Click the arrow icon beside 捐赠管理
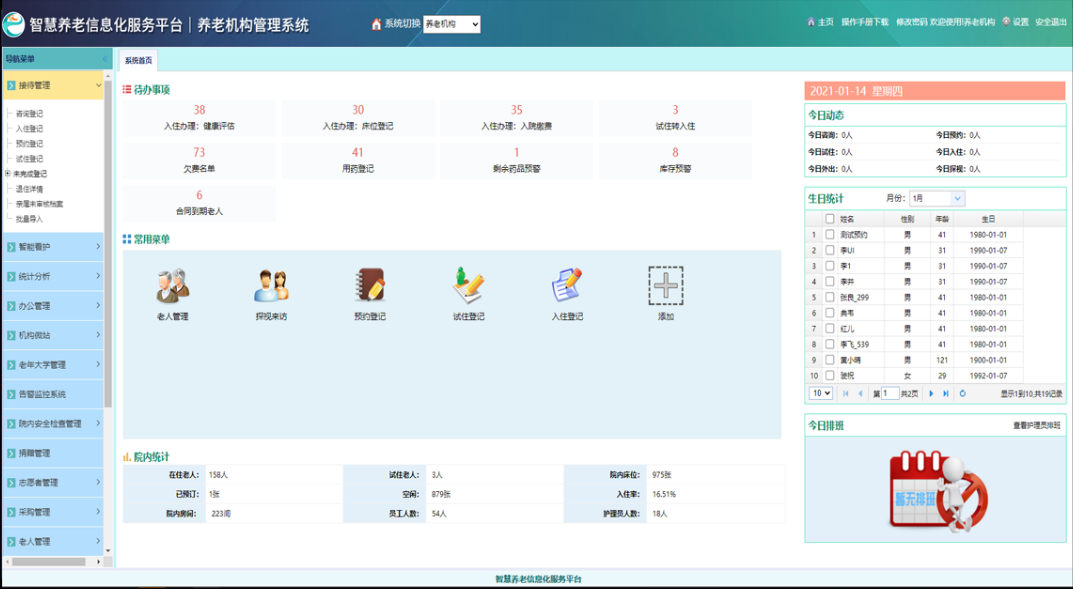Image resolution: width=1073 pixels, height=589 pixels. (11, 454)
